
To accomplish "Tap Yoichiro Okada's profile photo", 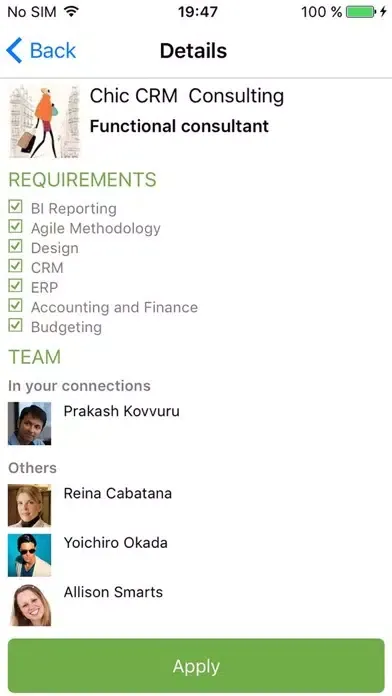I will coord(29,555).
